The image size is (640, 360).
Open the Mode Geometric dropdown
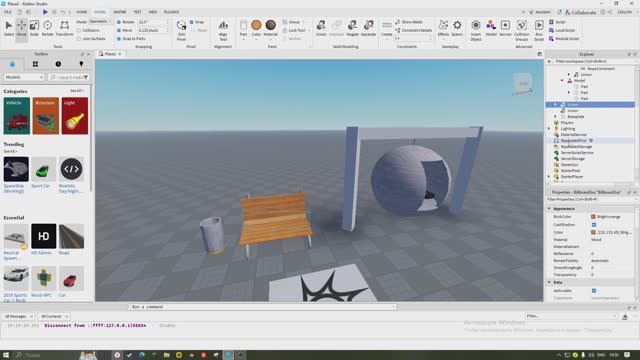[x=100, y=22]
